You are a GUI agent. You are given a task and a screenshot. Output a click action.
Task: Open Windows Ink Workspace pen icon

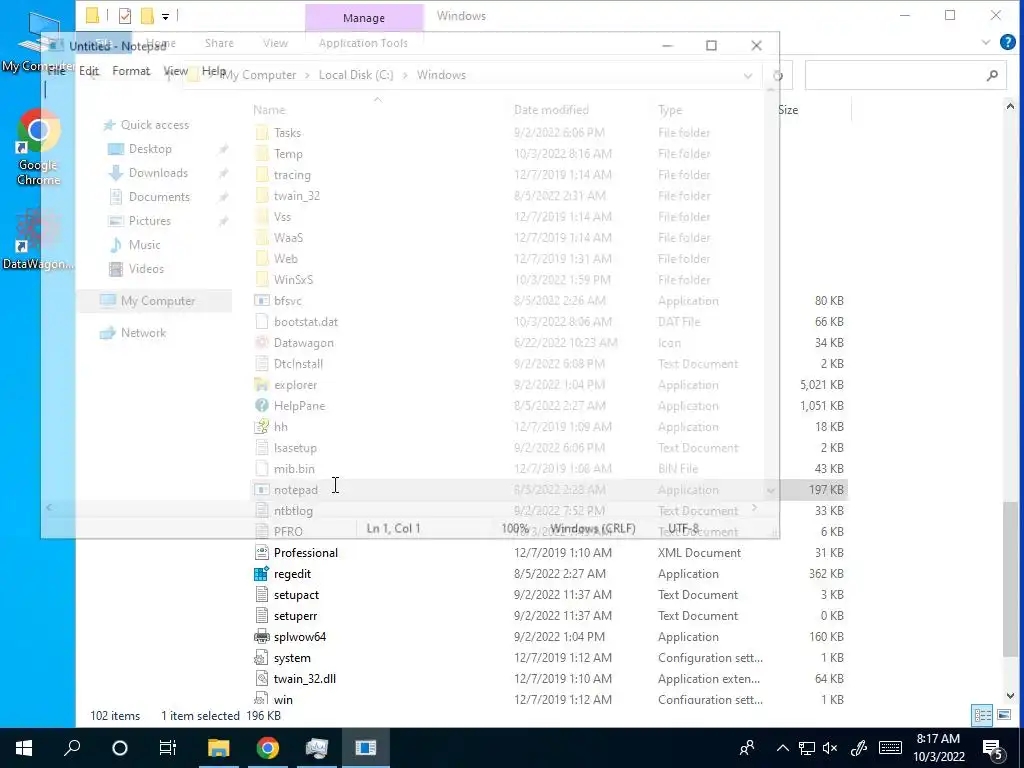pos(859,748)
